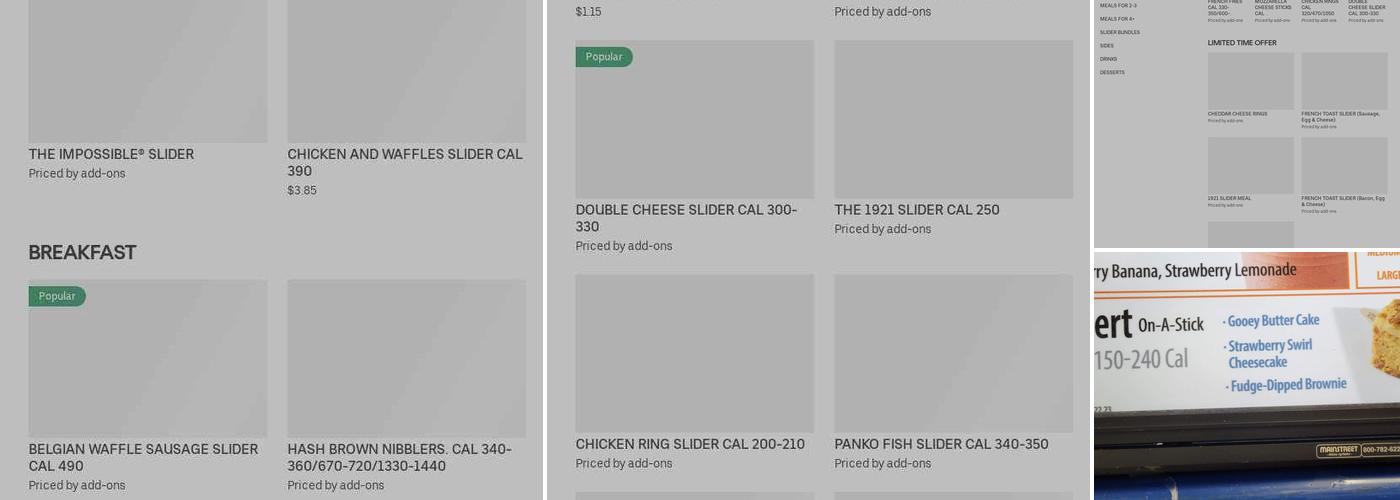
Task: Click the Hash Brown Nibblers image
Action: pos(406,358)
